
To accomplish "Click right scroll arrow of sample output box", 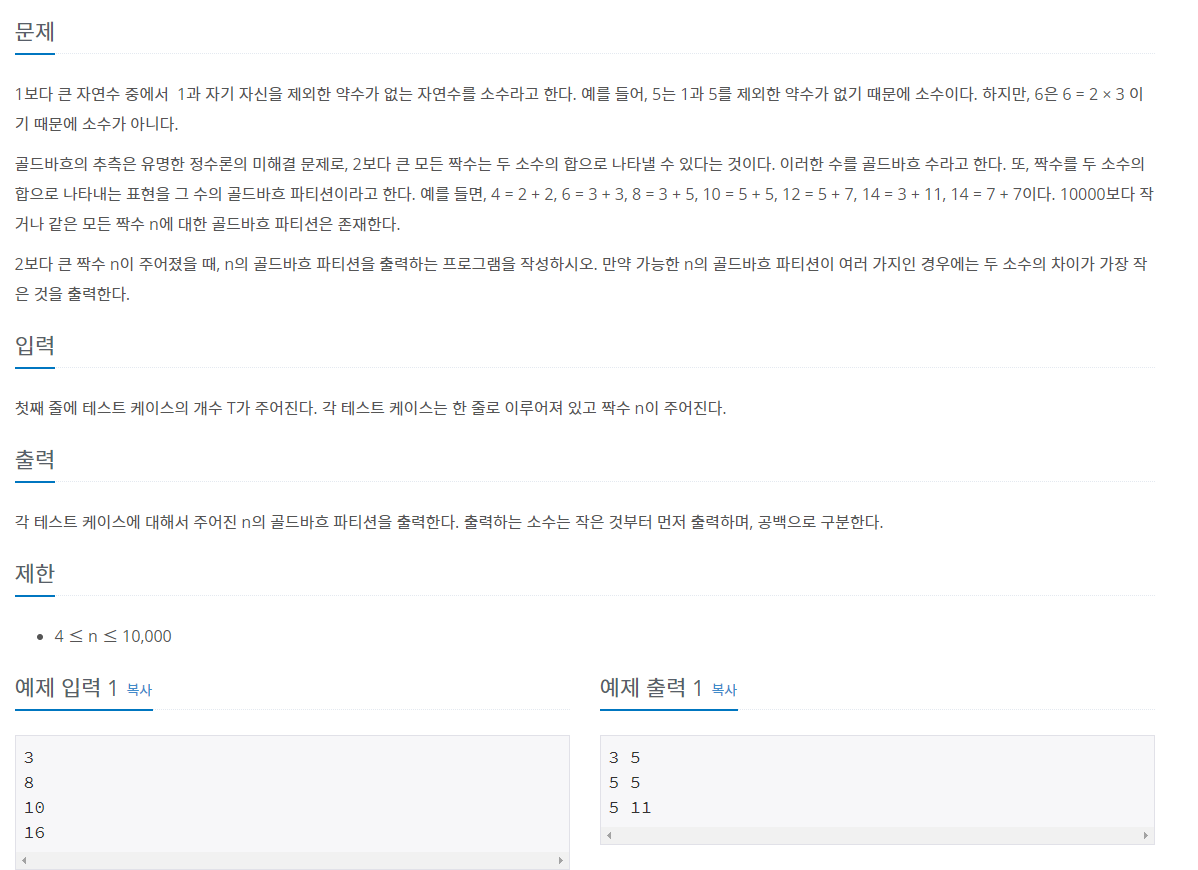I will [x=1145, y=836].
